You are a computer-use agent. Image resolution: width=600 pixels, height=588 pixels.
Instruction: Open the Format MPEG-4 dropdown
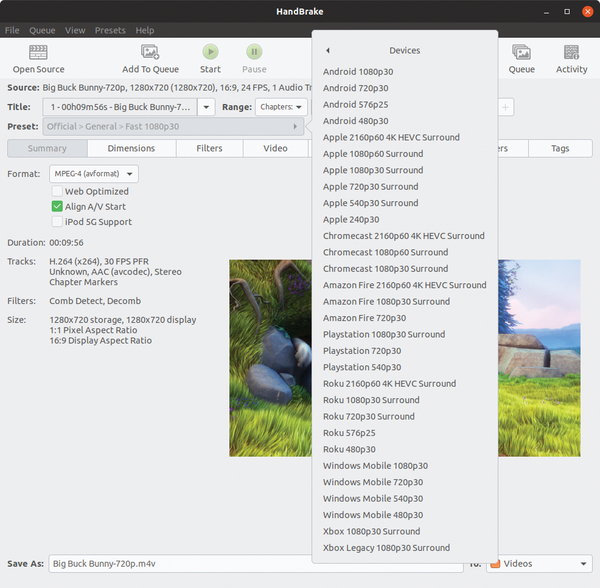coord(94,174)
